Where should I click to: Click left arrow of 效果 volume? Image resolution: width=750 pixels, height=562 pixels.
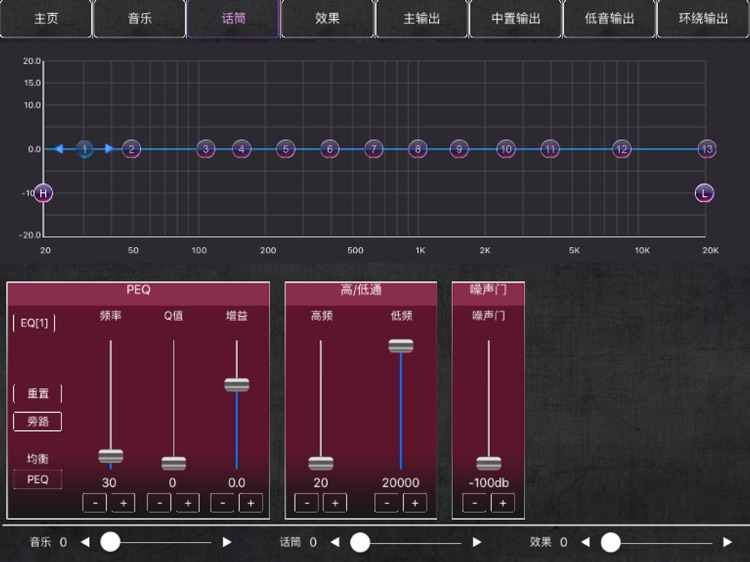click(x=585, y=542)
